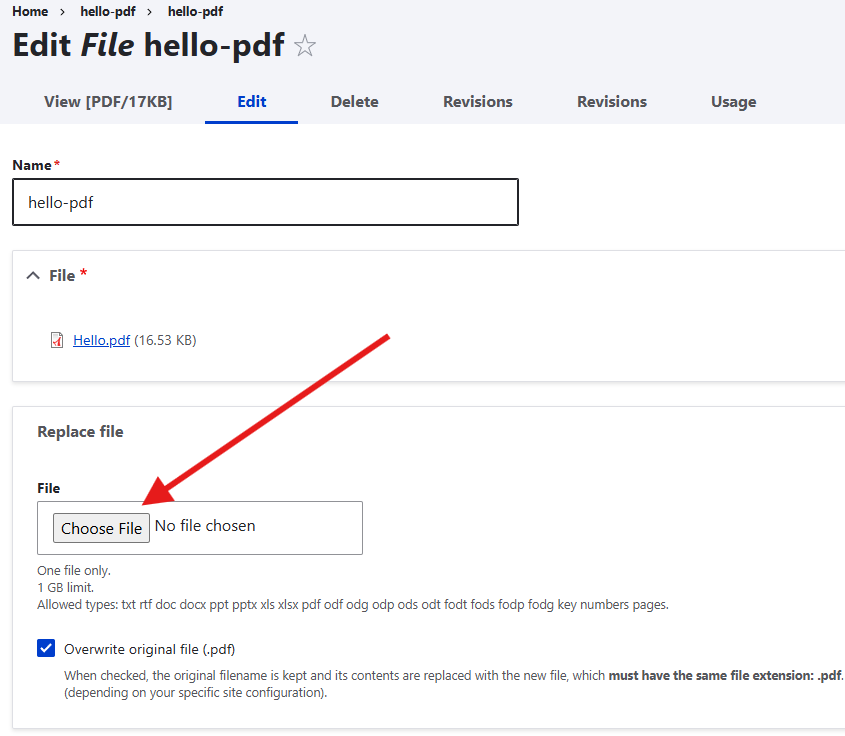
Task: Click inside the Name text field
Action: coord(265,202)
